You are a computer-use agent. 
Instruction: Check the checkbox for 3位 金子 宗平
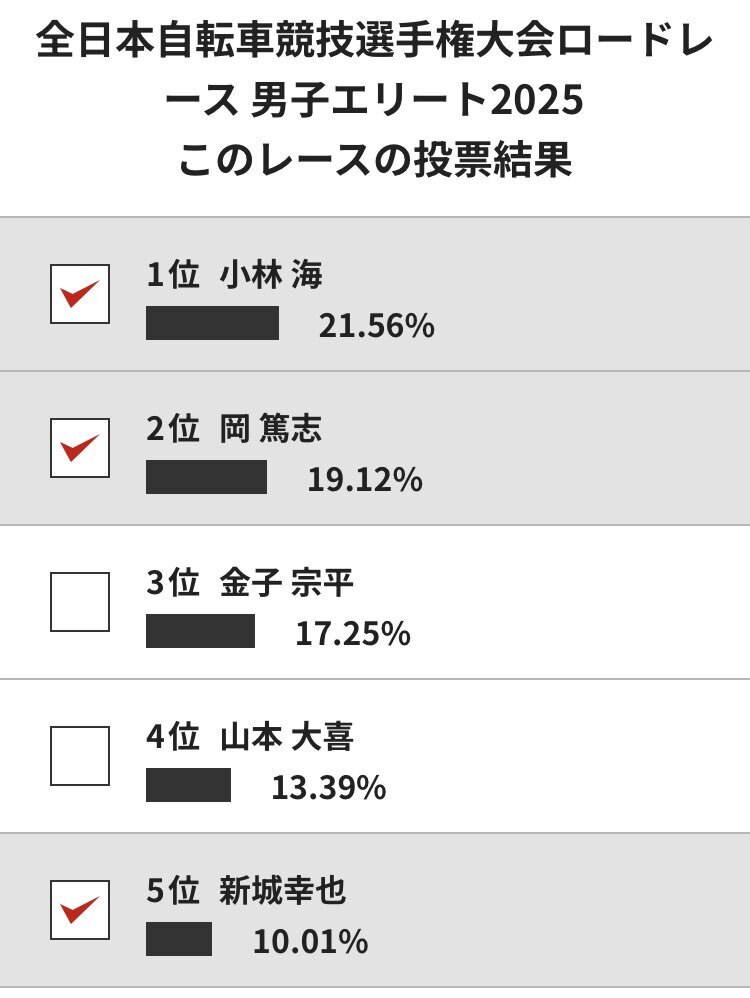tap(80, 602)
